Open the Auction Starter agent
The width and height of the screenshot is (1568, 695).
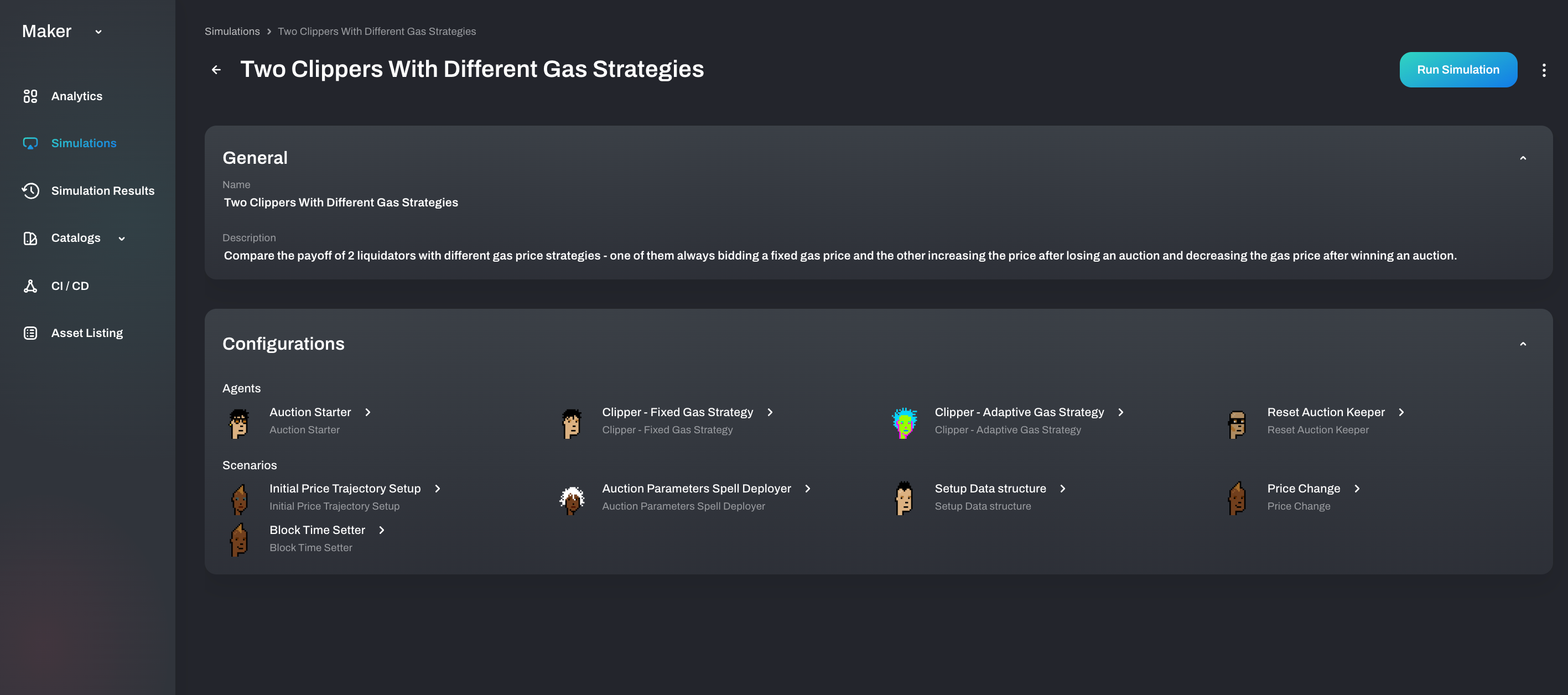pos(310,412)
